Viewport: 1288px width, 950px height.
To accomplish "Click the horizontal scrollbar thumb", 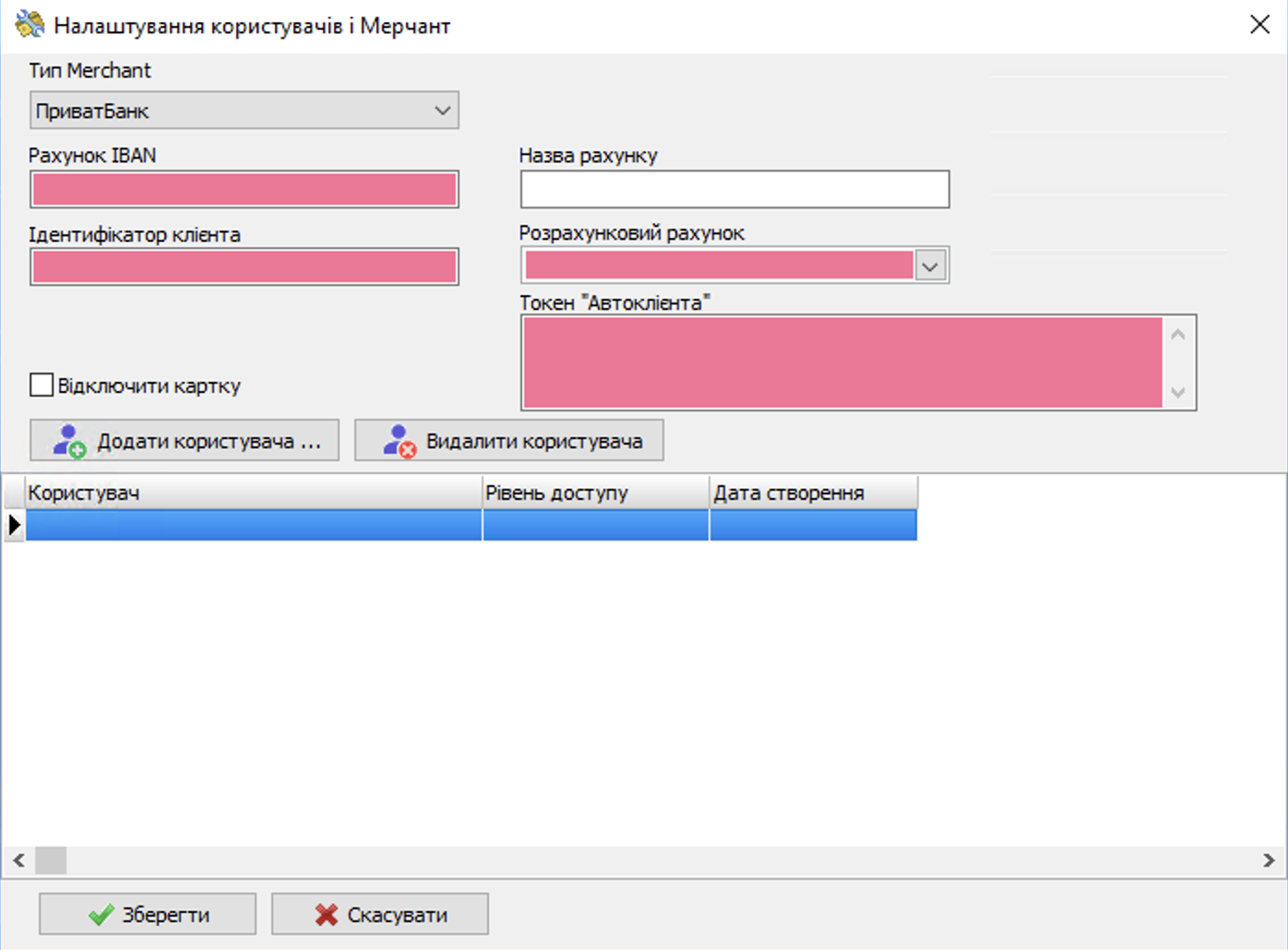I will pos(51,861).
